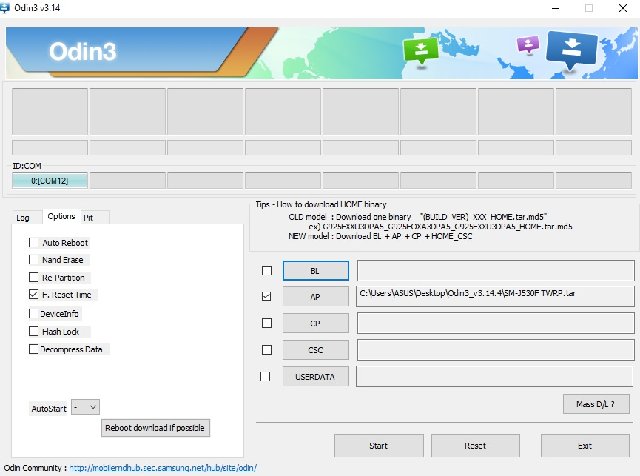The image size is (640, 476).
Task: Tick the checkbox beside the BL button
Action: tap(267, 271)
